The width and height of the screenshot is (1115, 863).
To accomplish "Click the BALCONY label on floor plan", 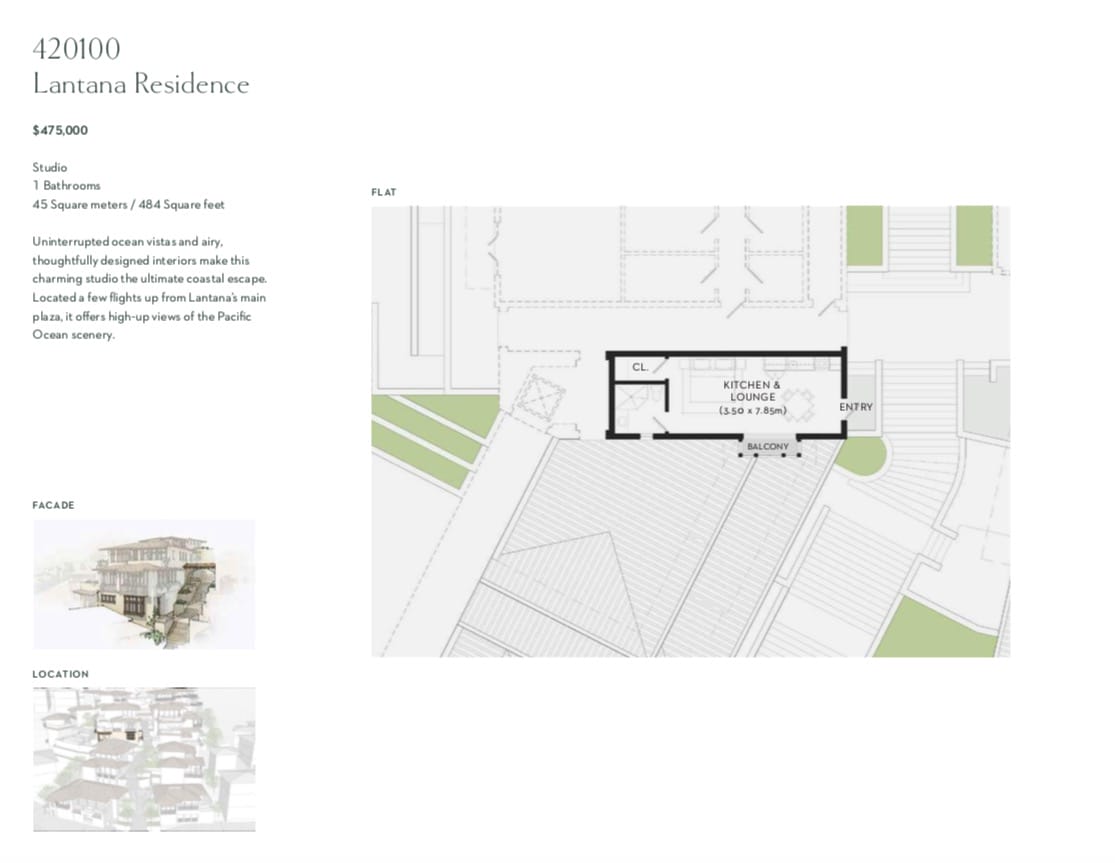I will [767, 446].
